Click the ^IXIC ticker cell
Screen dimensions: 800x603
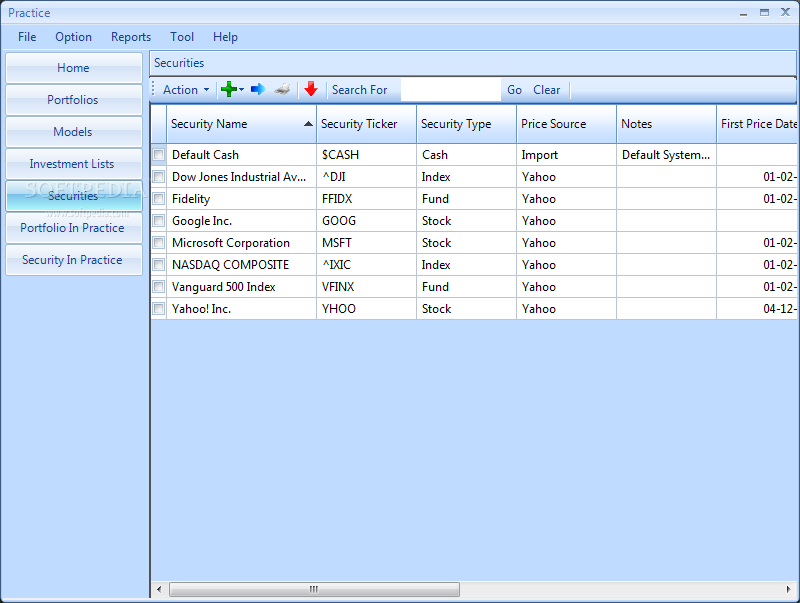(x=366, y=264)
